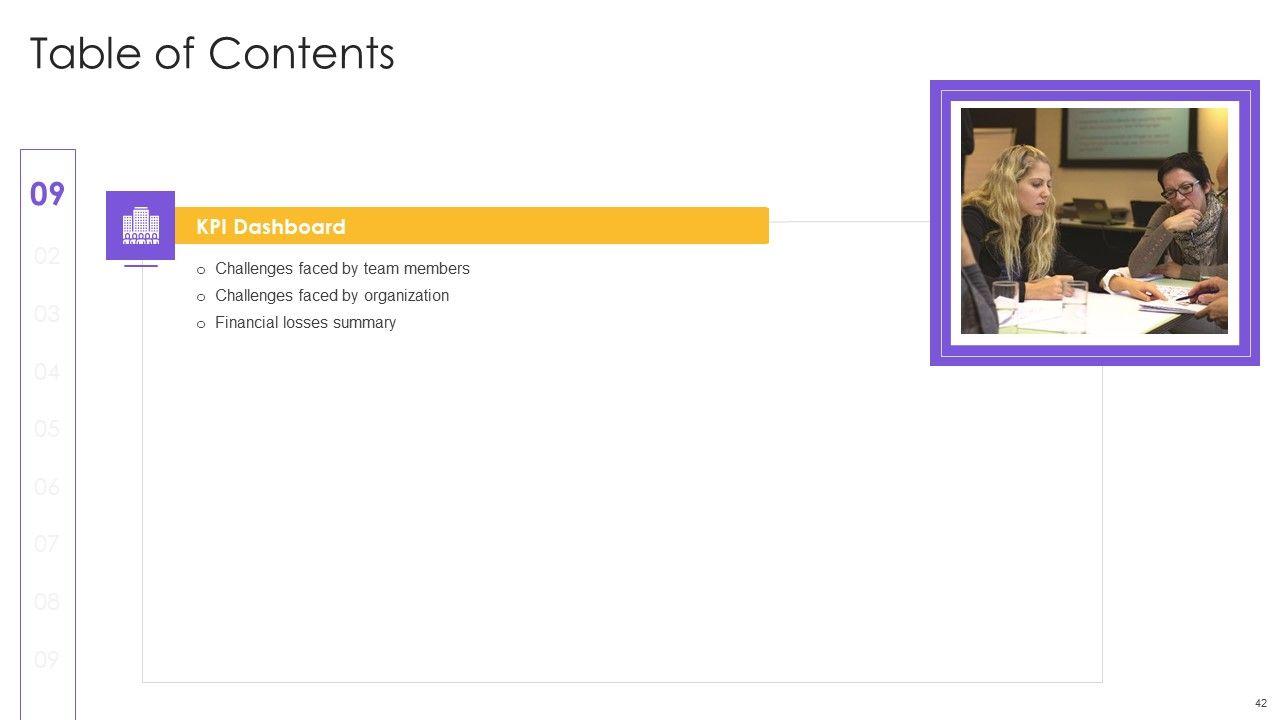Go to section 03 in number list
Viewport: 1280px width, 720px height.
coord(47,314)
